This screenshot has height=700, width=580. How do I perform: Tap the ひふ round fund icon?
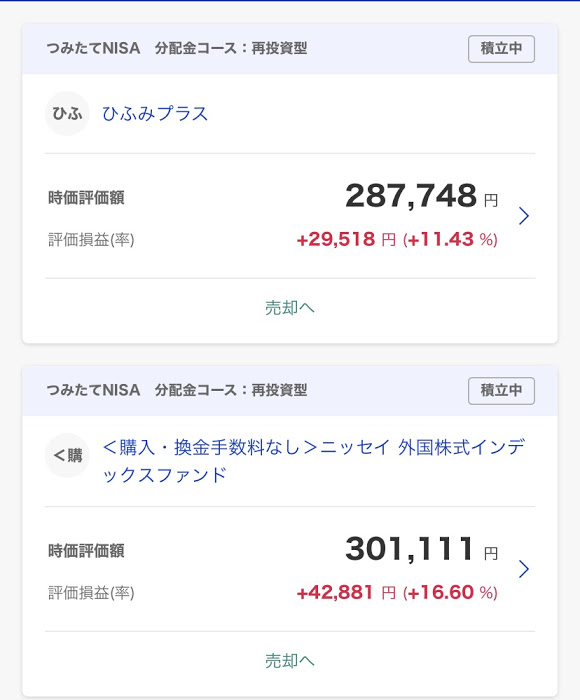pyautogui.click(x=67, y=113)
